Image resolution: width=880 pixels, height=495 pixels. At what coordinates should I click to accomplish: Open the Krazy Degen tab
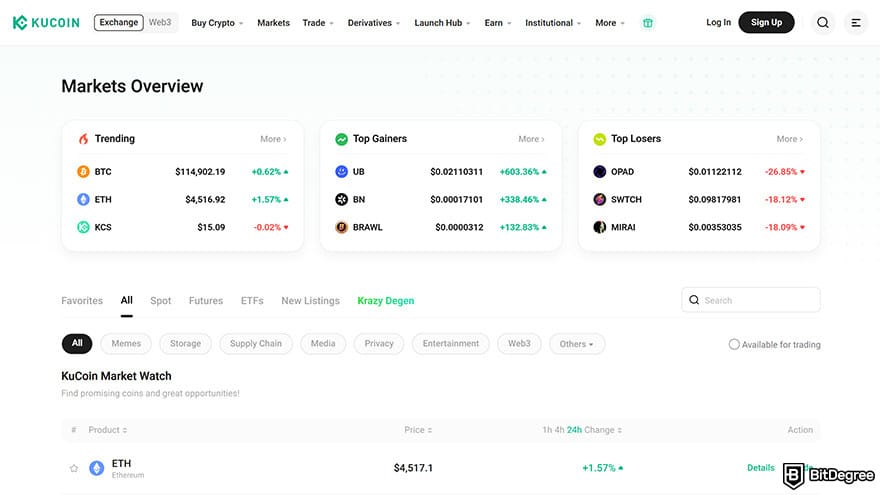(x=386, y=301)
